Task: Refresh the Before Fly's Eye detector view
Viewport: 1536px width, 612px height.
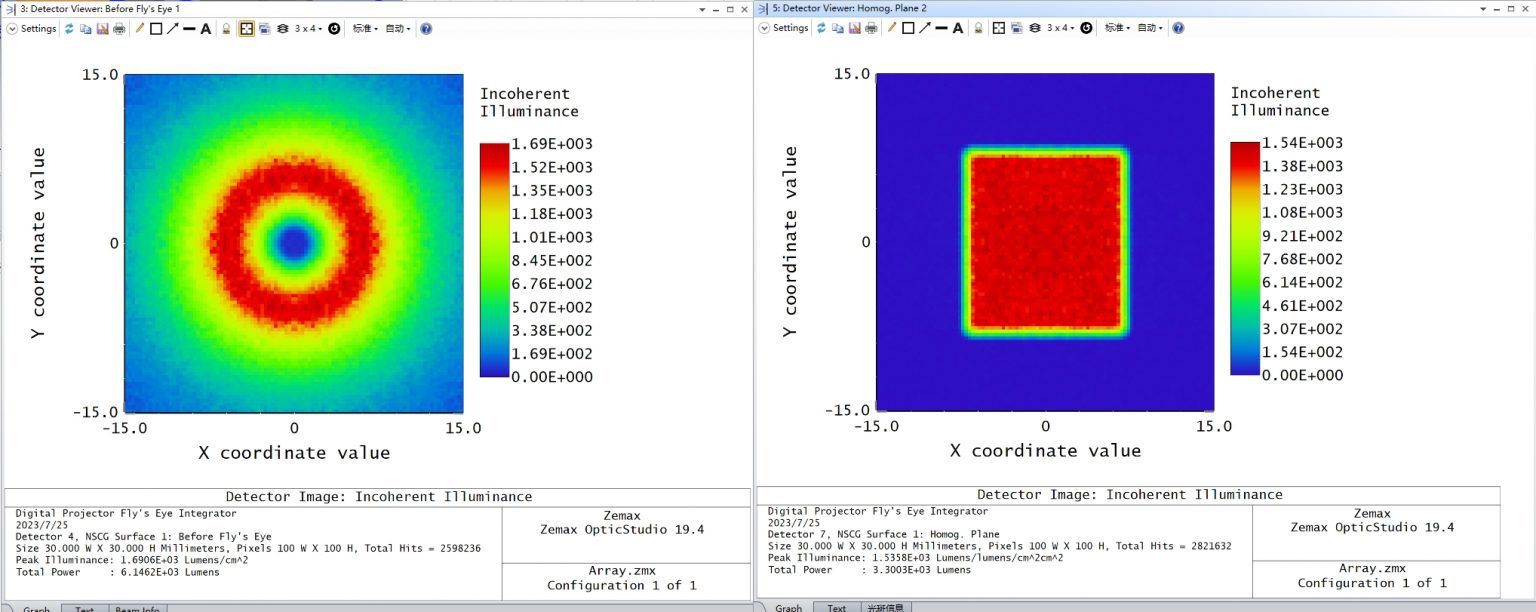Action: pos(70,28)
